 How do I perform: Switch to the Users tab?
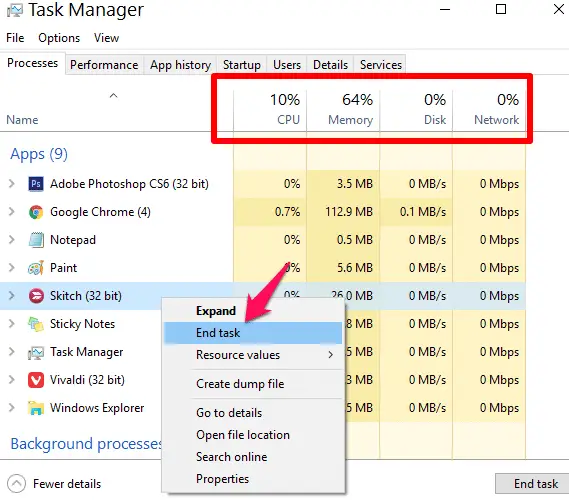coord(287,65)
